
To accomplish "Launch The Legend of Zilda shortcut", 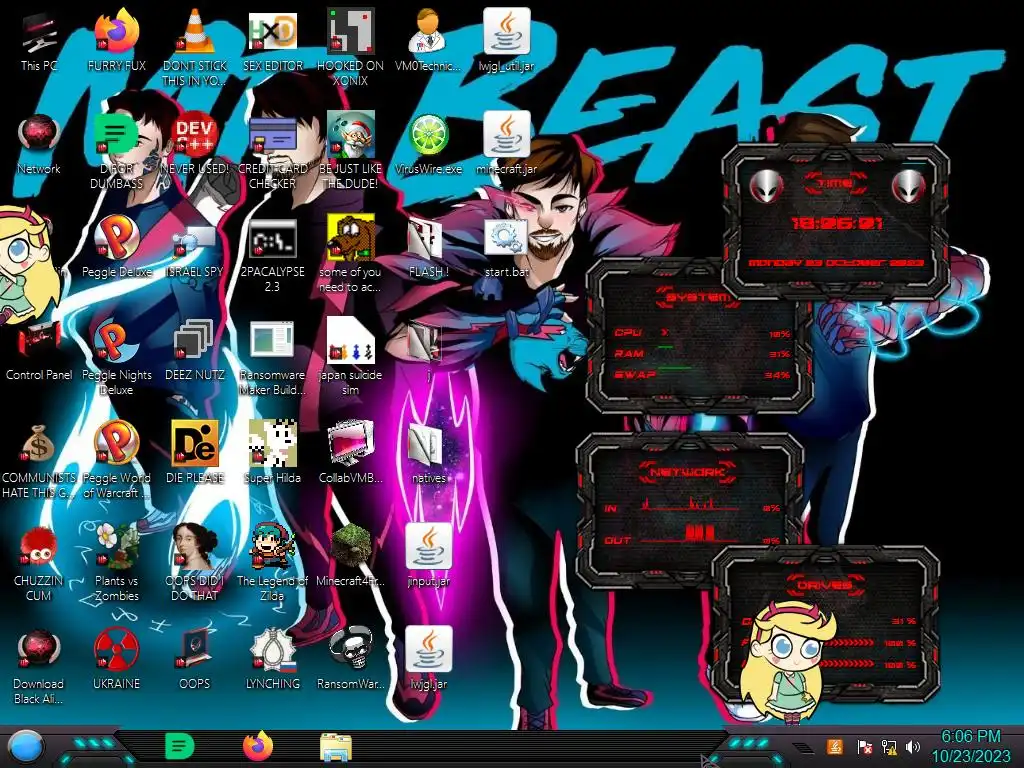I will [272, 564].
